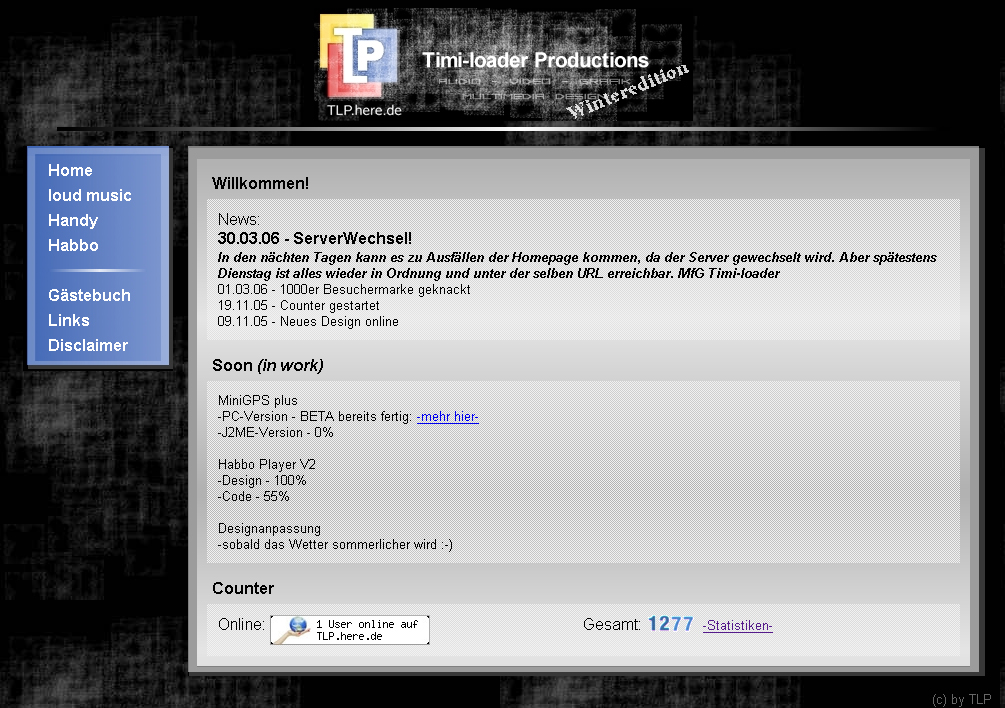
Task: Click the 'Soon (in work)' heading
Action: click(x=268, y=365)
